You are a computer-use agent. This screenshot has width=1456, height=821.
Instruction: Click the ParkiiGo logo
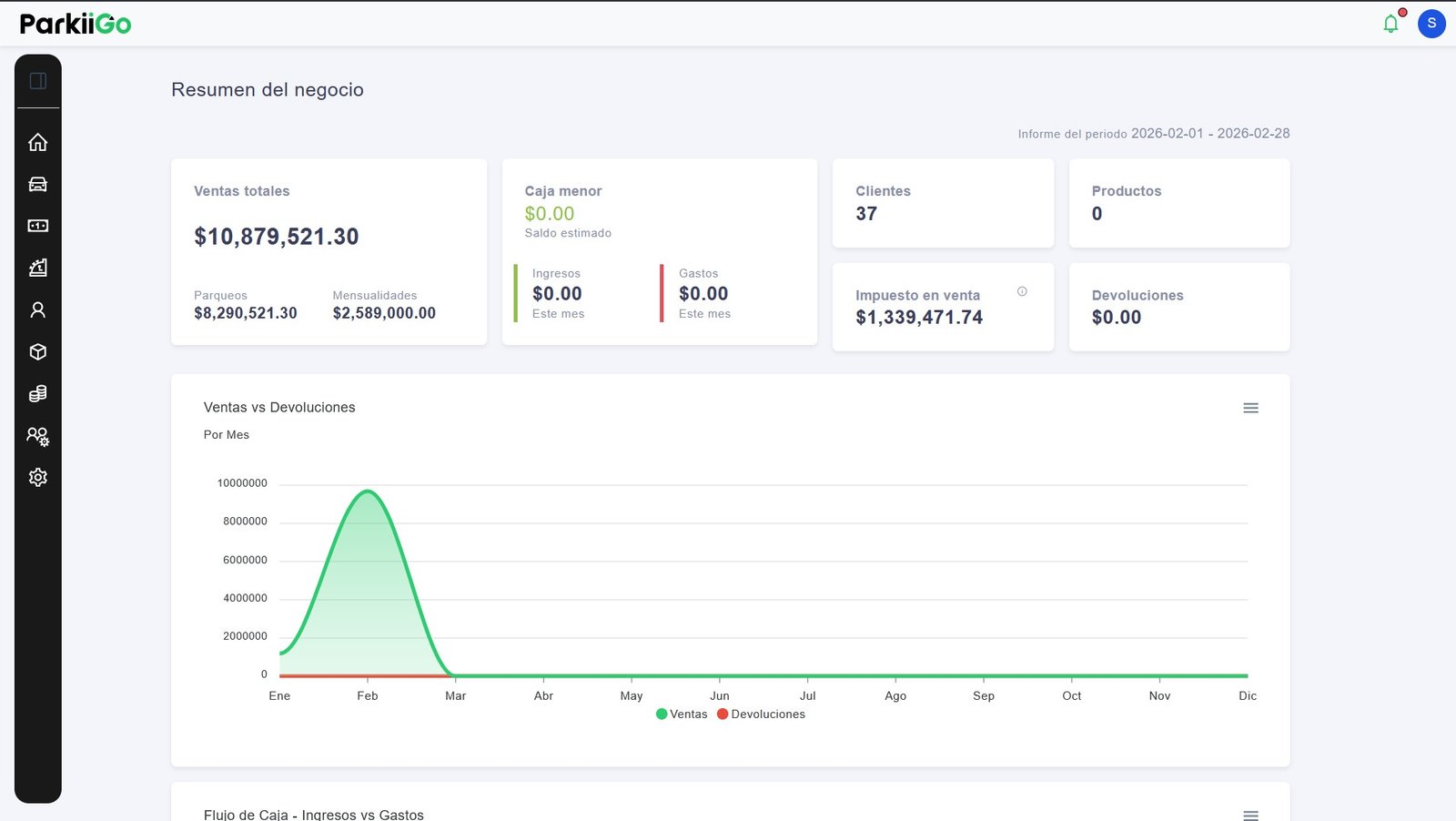click(76, 24)
